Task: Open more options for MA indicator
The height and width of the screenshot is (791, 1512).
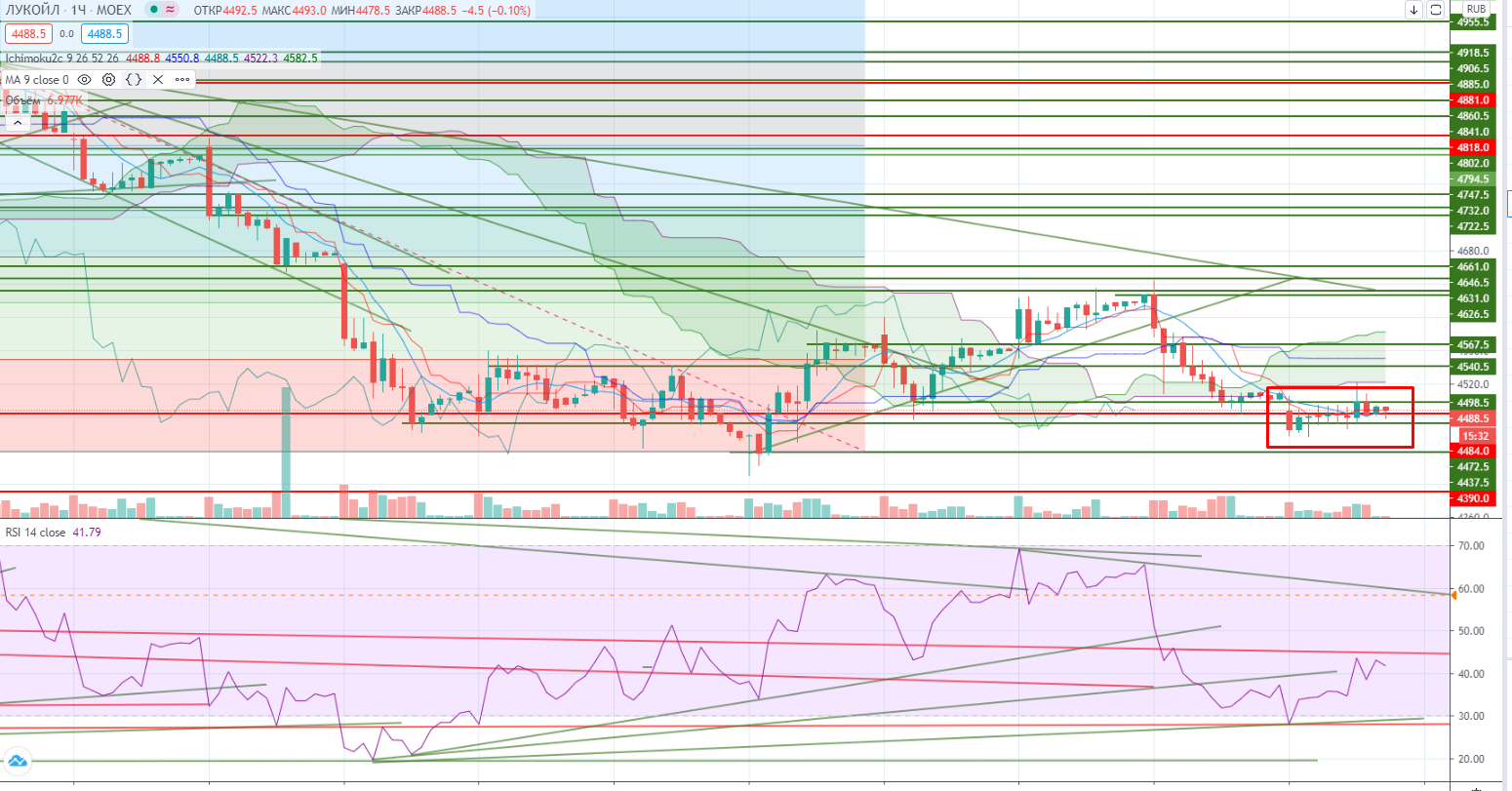Action: [182, 79]
